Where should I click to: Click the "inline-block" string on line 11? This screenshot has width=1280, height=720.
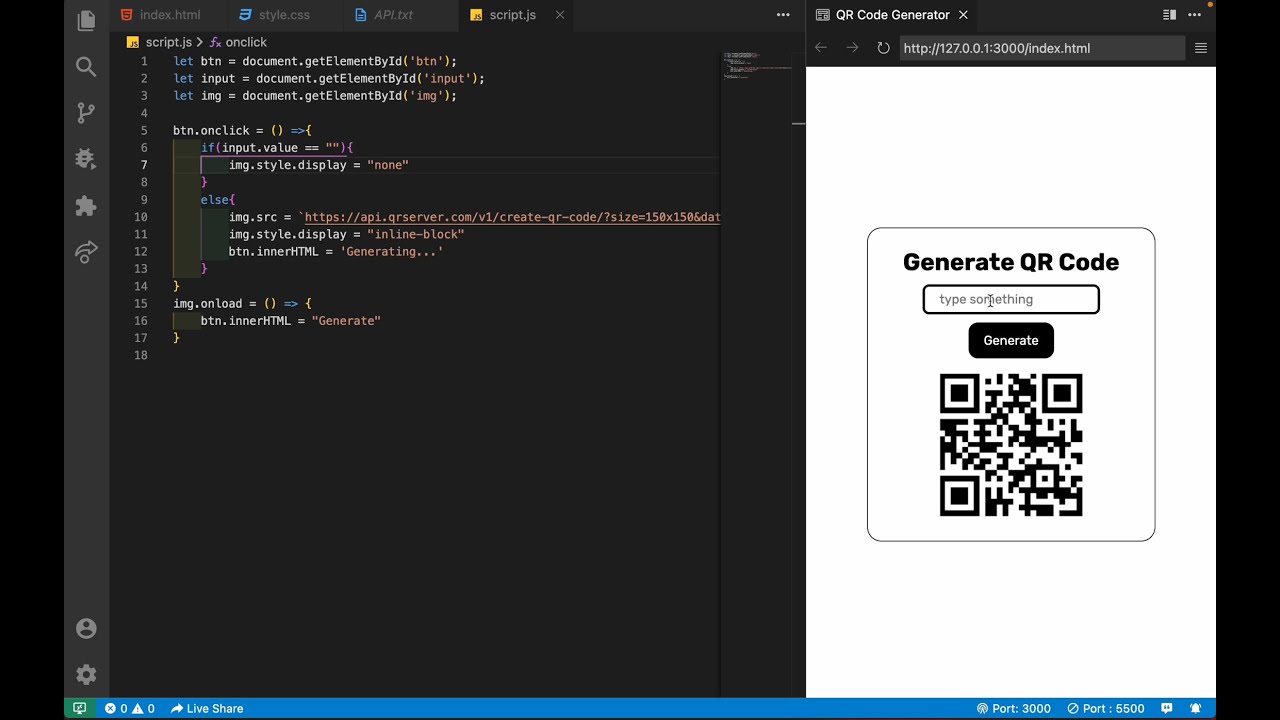[x=416, y=234]
